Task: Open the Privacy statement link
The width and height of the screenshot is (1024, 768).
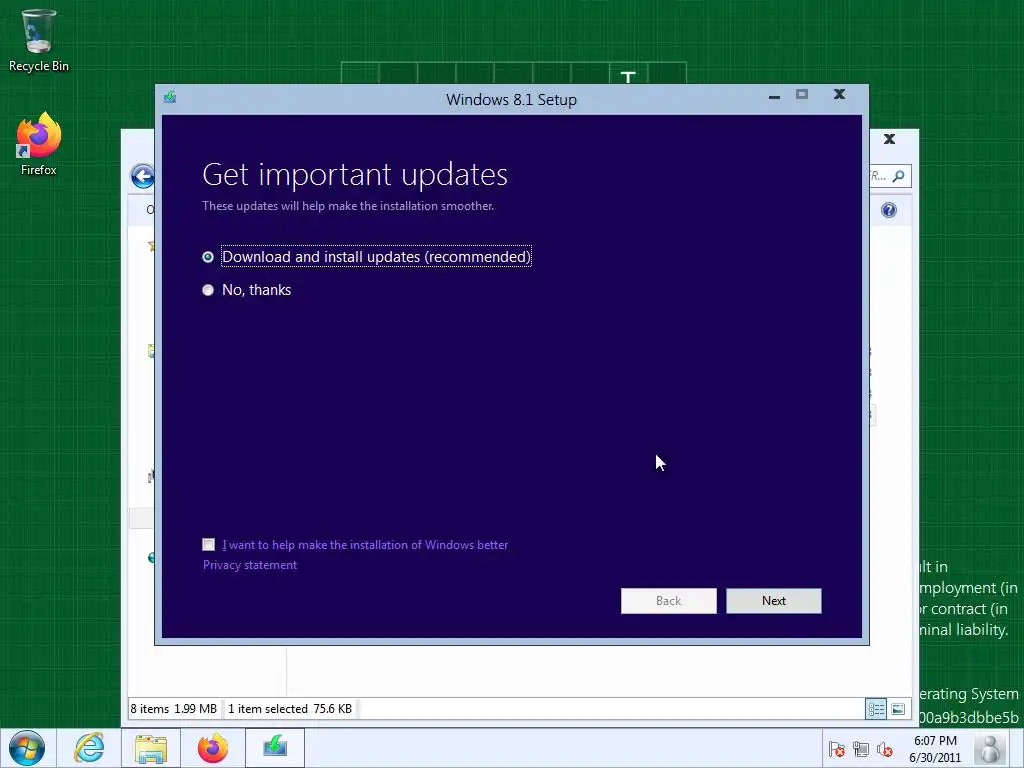Action: tap(249, 565)
